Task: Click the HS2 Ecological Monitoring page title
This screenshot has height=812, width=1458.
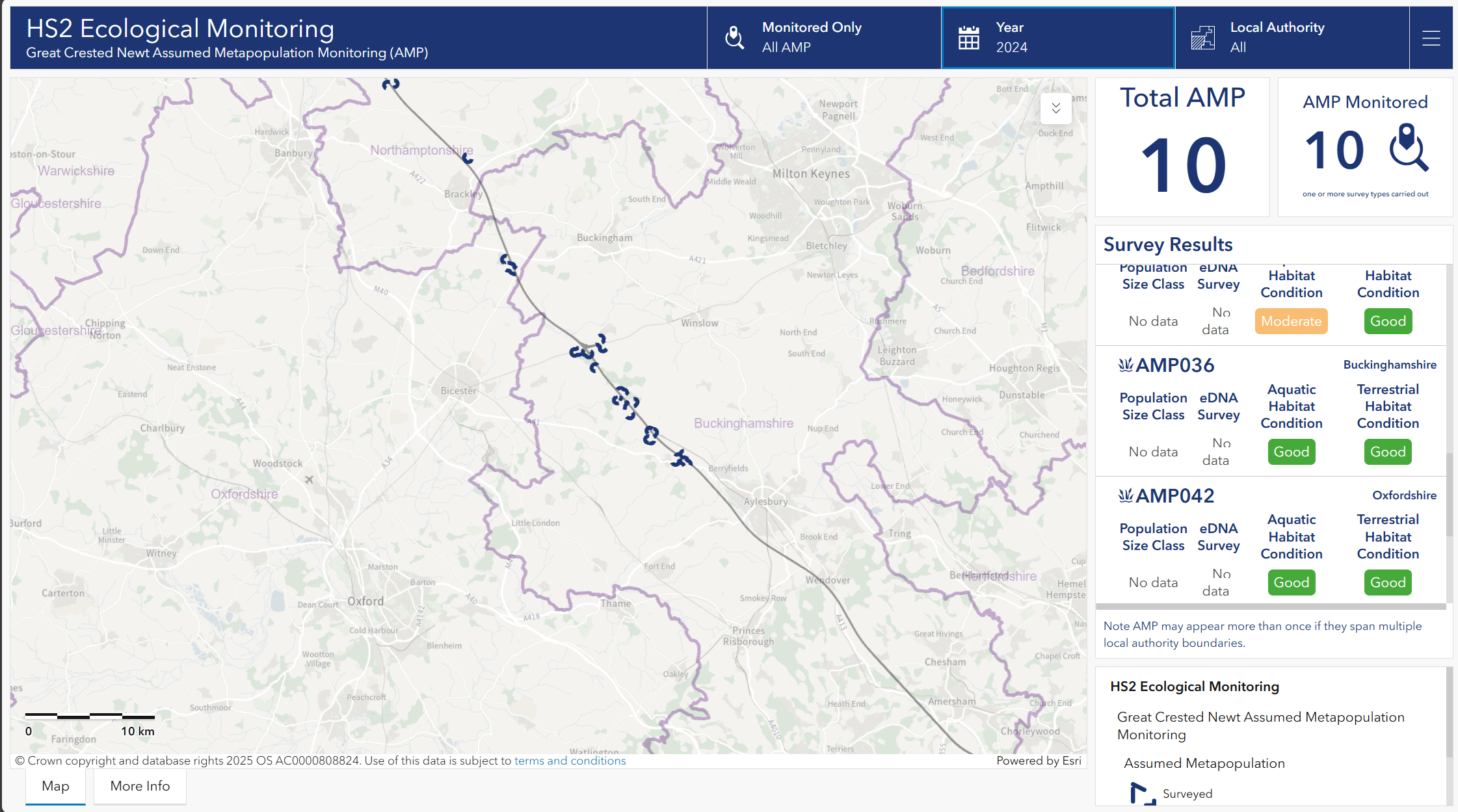Action: [180, 29]
